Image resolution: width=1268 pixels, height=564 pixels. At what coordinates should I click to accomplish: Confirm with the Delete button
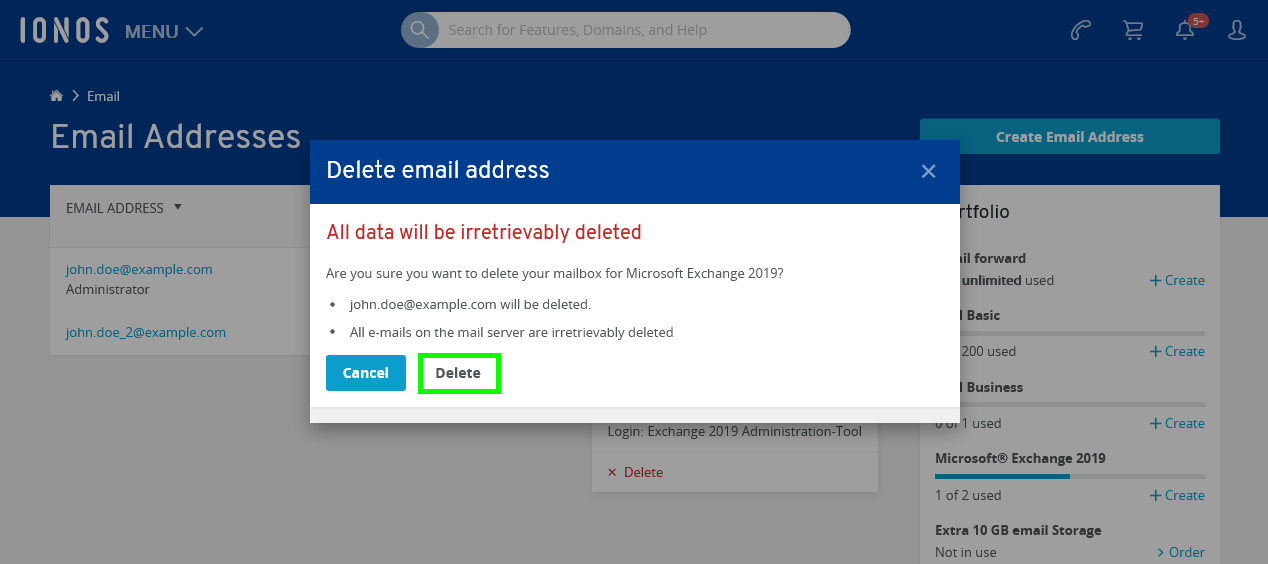coord(458,373)
